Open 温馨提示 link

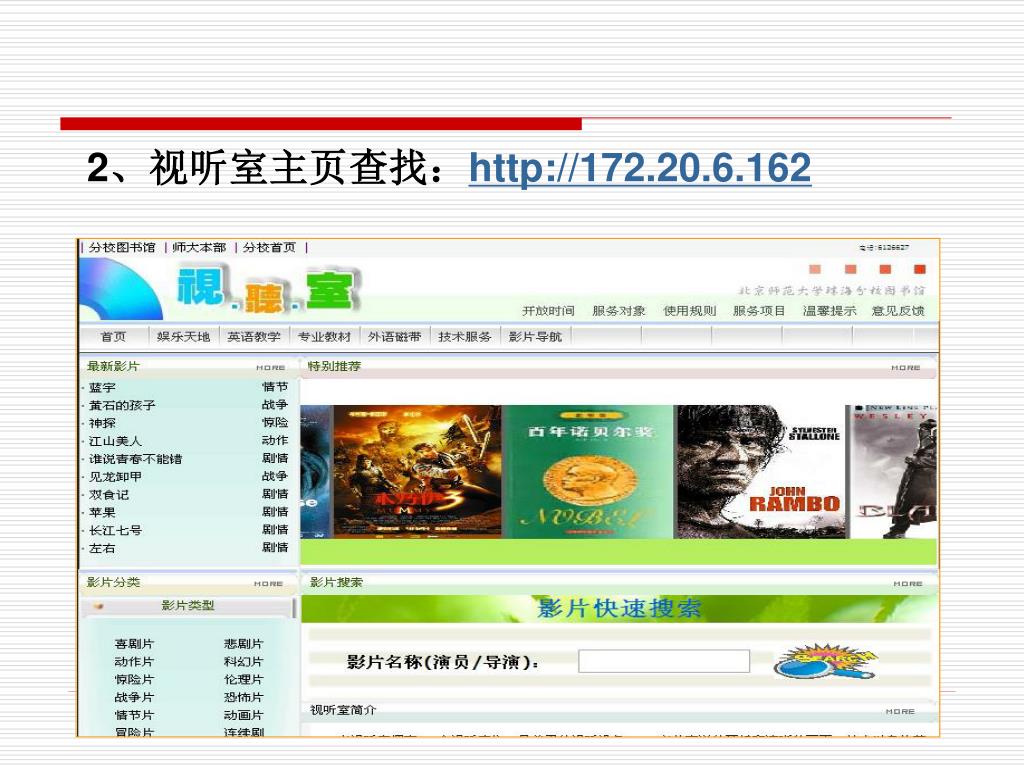coord(829,311)
